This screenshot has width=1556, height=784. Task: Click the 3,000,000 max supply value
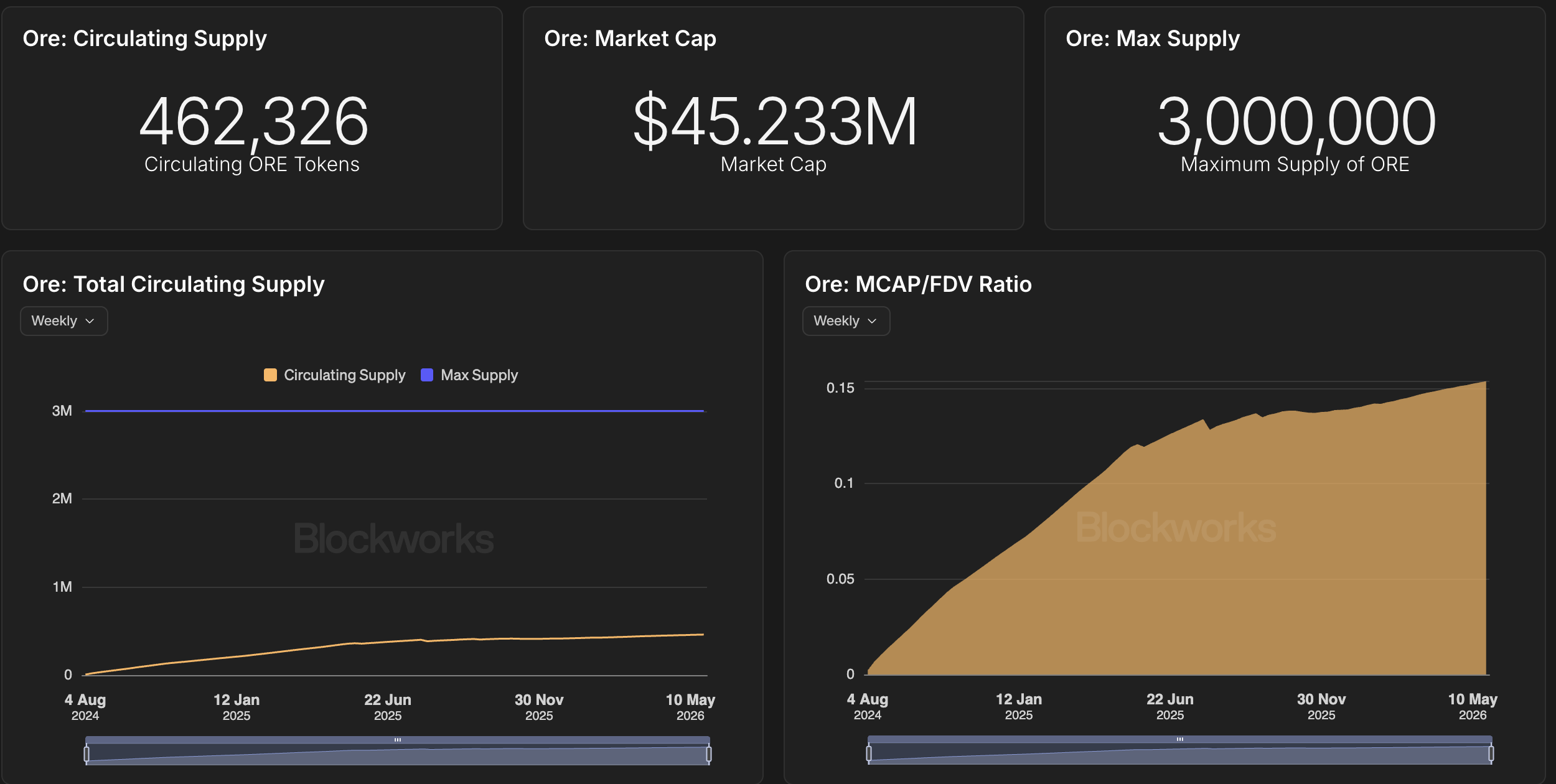tap(1296, 121)
